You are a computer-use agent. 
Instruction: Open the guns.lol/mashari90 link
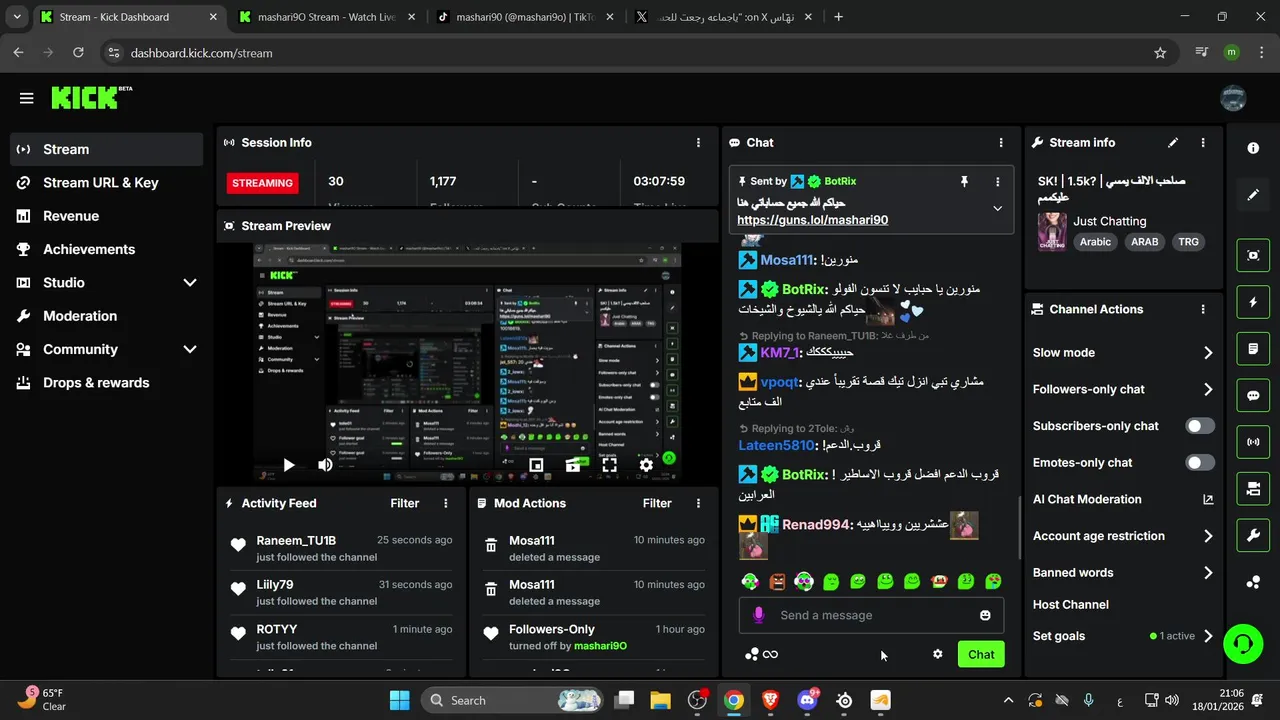(812, 220)
